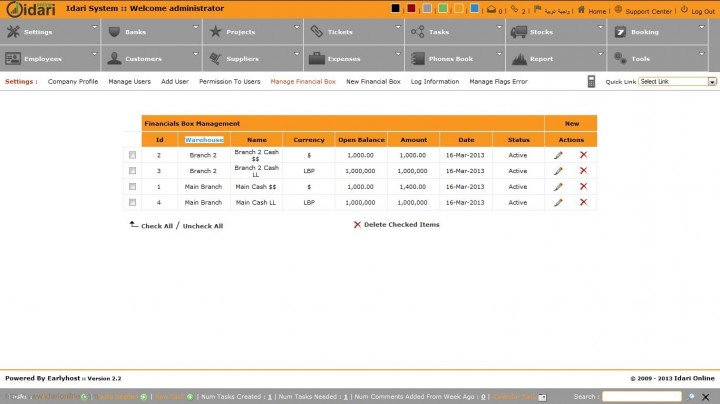Open Log Information tab
The image size is (720, 404).
tap(435, 81)
